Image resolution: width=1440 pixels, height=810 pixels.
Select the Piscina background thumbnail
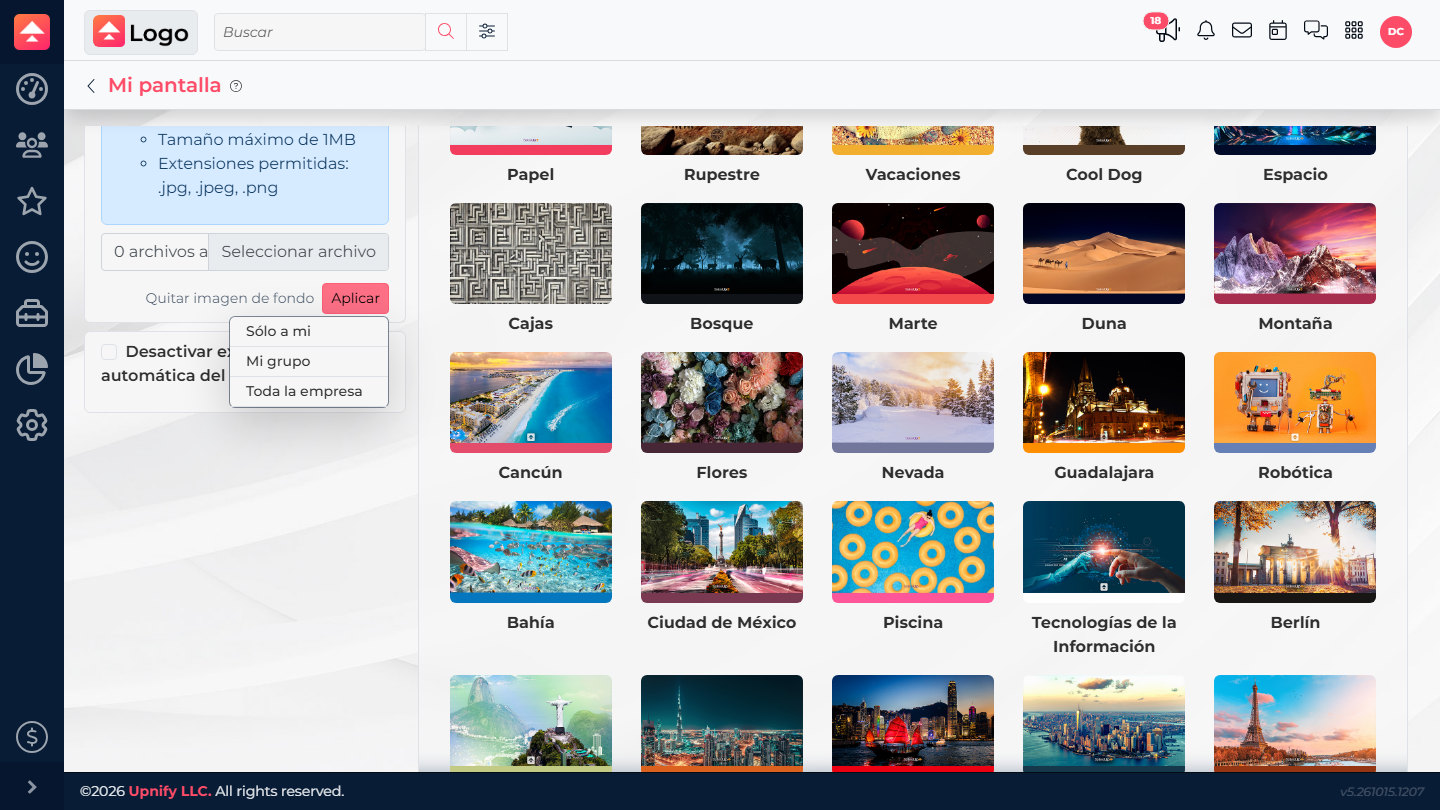(x=913, y=552)
